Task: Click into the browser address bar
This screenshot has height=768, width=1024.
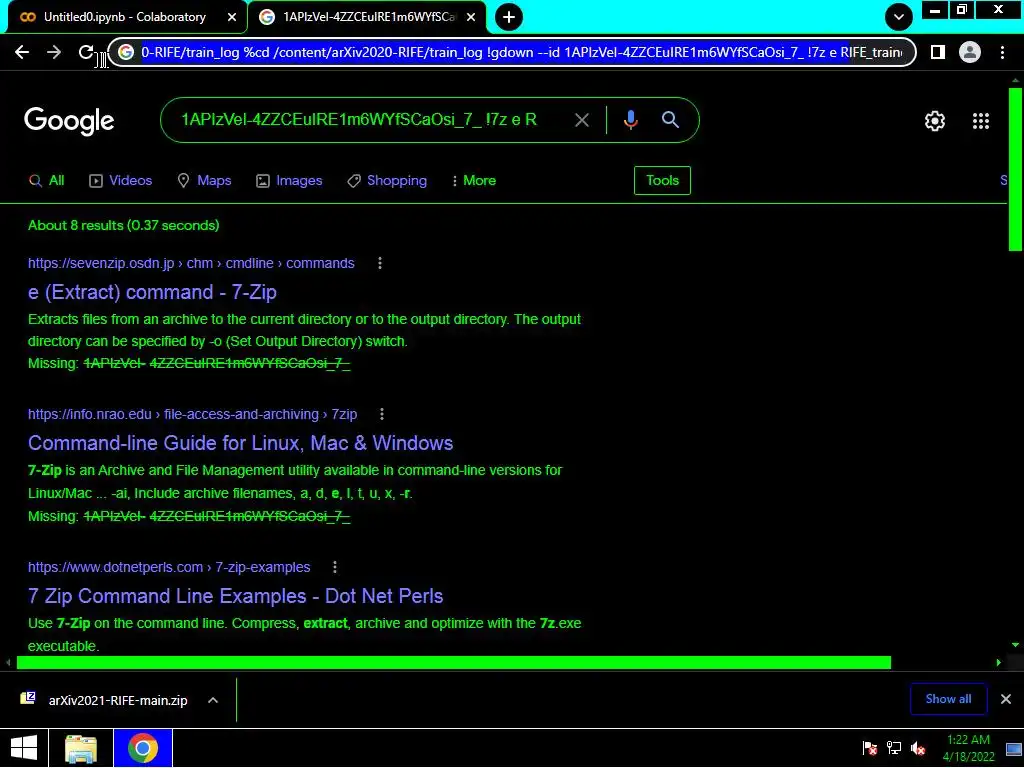Action: [x=512, y=52]
